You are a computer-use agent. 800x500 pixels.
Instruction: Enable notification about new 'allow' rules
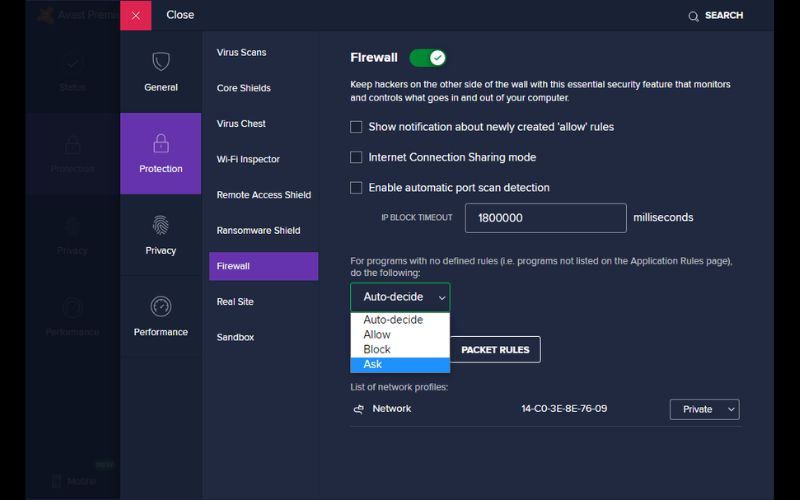[356, 127]
